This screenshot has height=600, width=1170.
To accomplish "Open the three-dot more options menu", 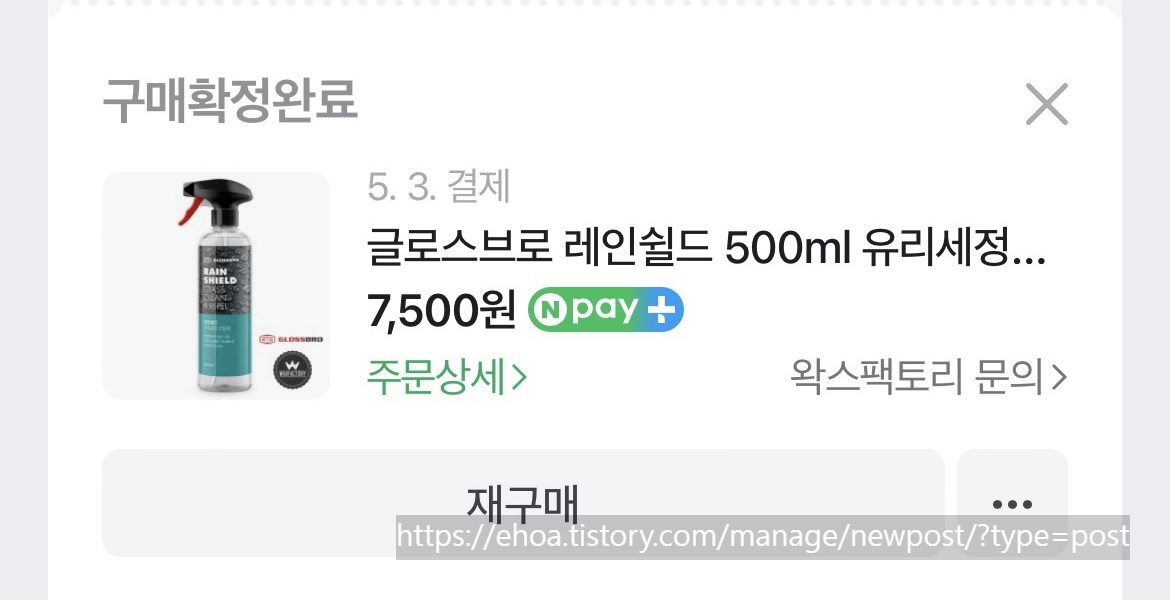I will pos(1012,503).
